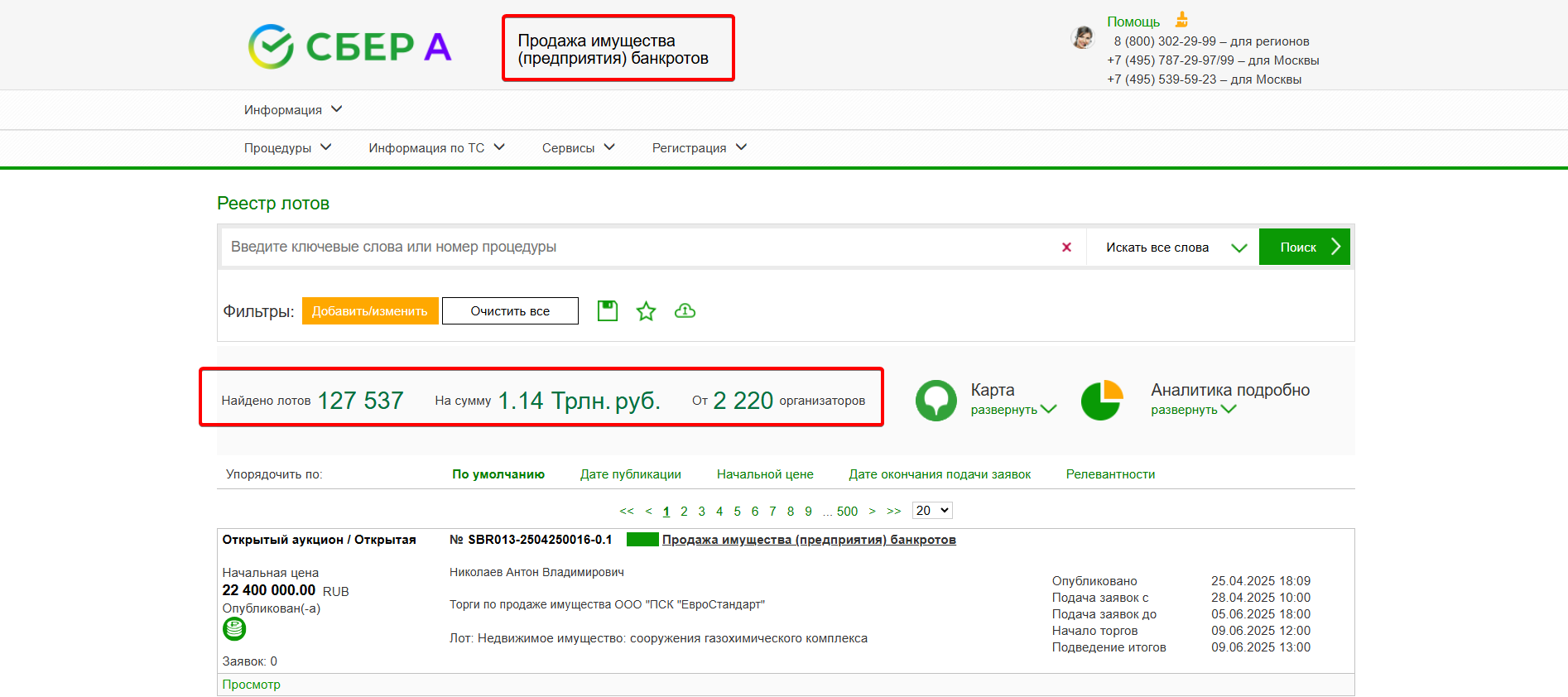The width and height of the screenshot is (1568, 697).
Task: Click the publication date 25.04.2025 18:09
Action: pos(1261,581)
